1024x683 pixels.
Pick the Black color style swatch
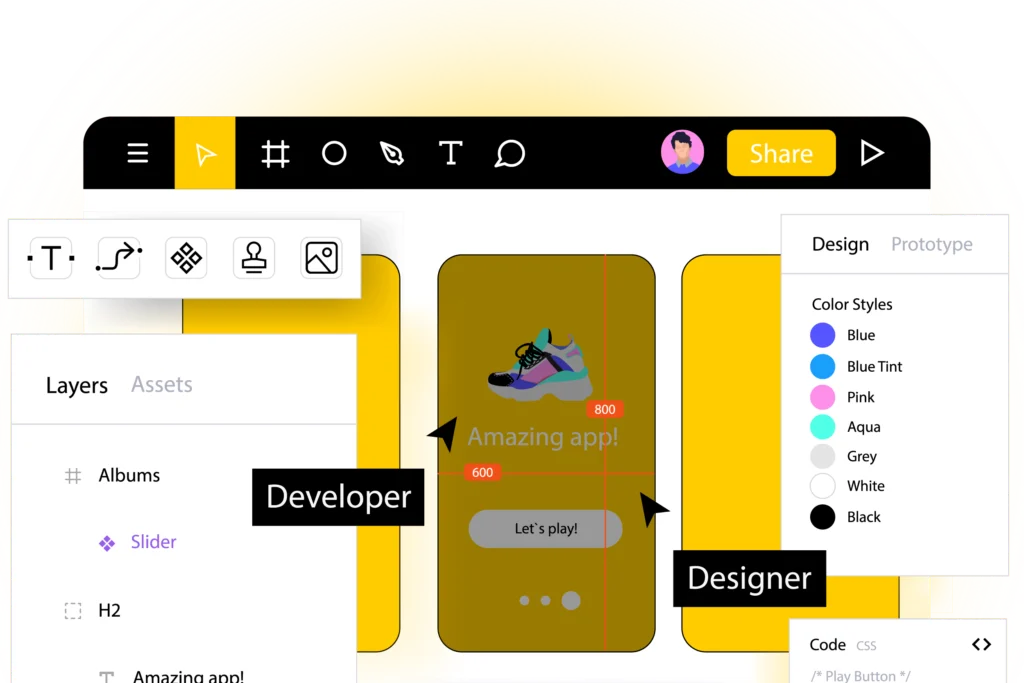click(x=823, y=517)
